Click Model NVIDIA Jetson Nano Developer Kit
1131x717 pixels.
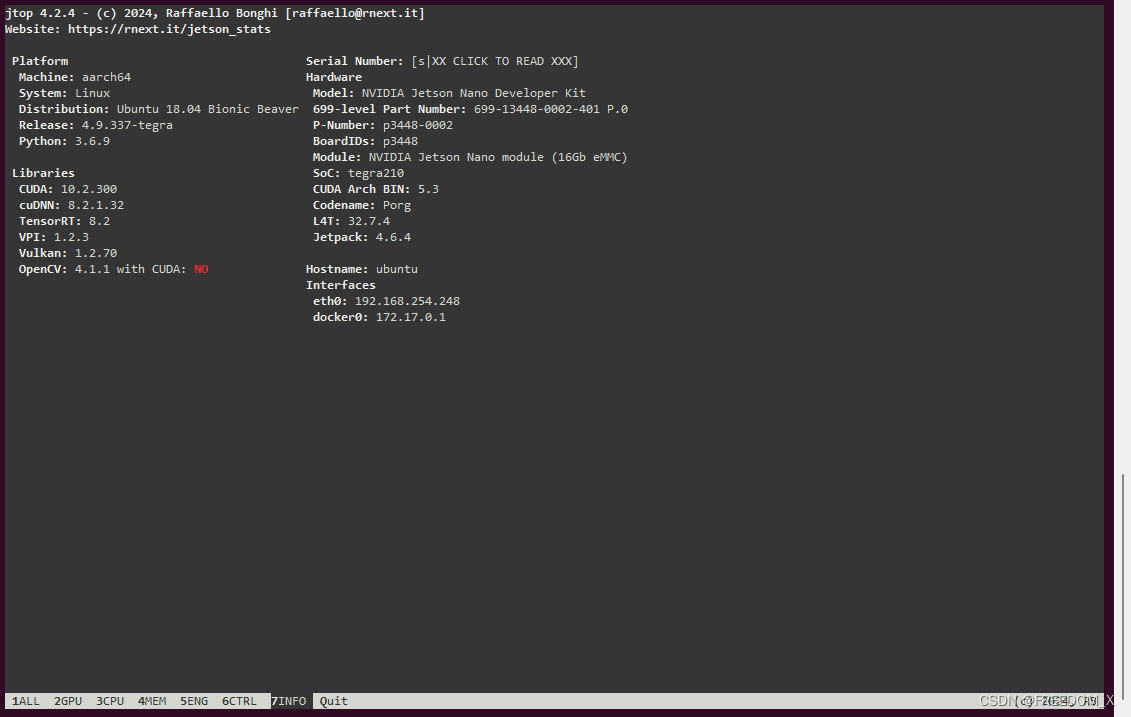473,93
